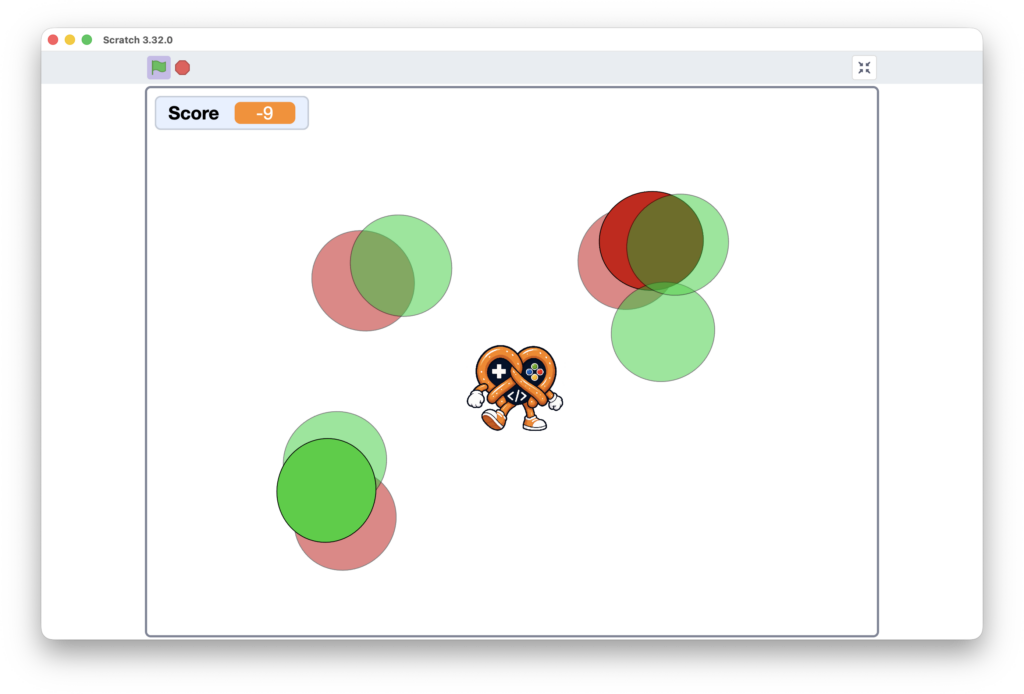Screen dimensions: 1024x694
Task: Click the Scratch 3.32.0 window title
Action: point(138,40)
